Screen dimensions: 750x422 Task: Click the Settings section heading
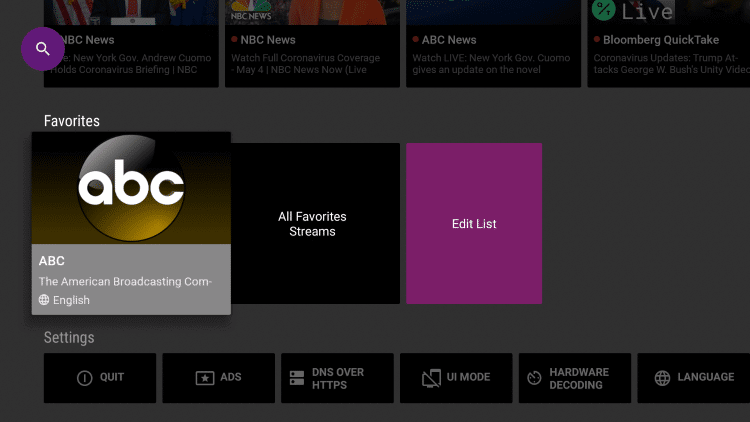pos(69,338)
